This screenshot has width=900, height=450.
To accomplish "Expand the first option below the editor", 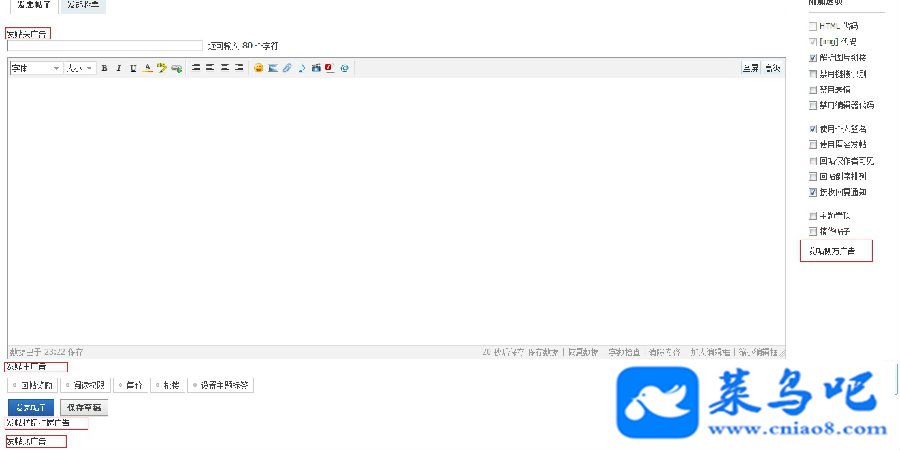I will [33, 385].
